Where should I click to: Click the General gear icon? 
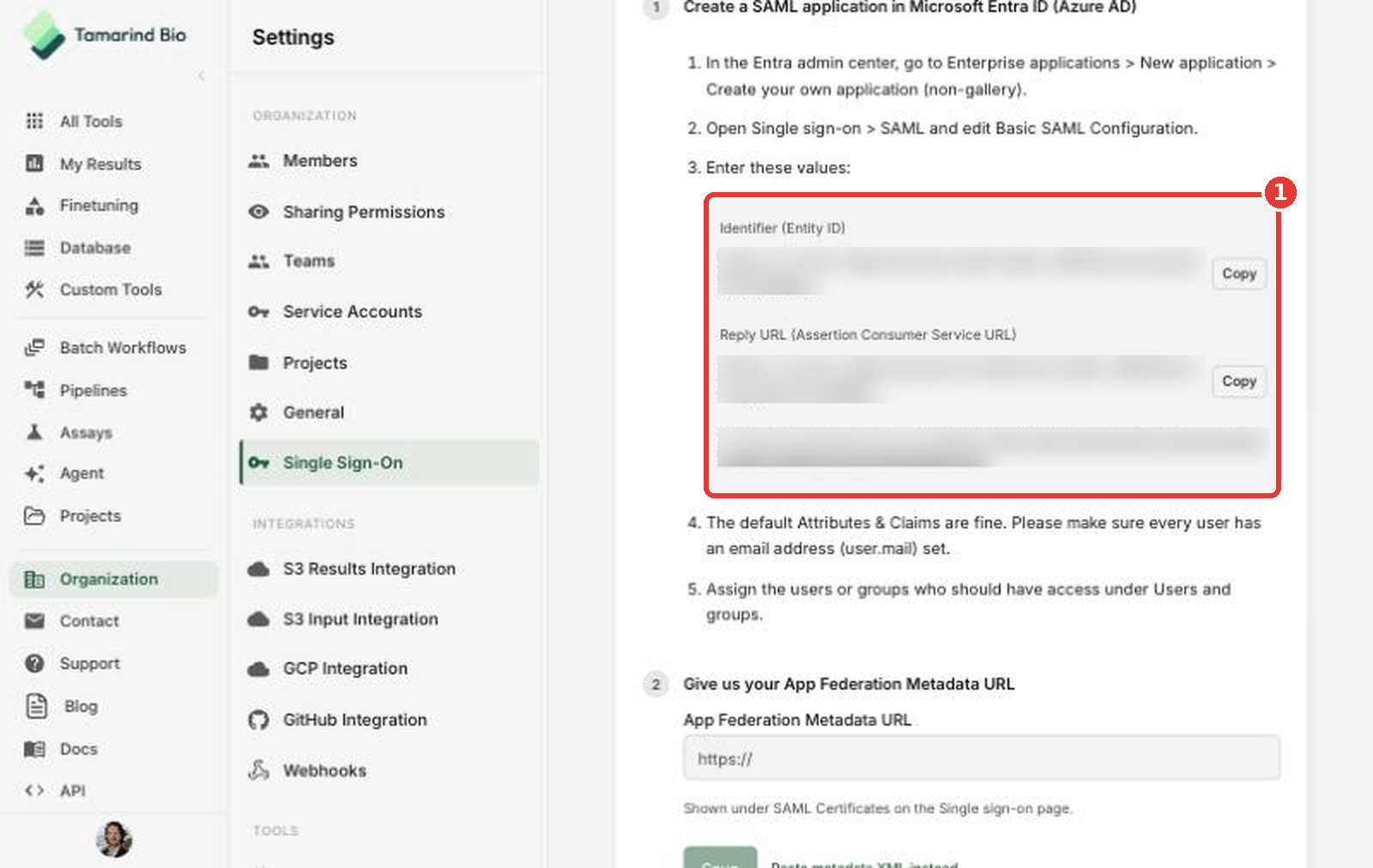coord(258,413)
